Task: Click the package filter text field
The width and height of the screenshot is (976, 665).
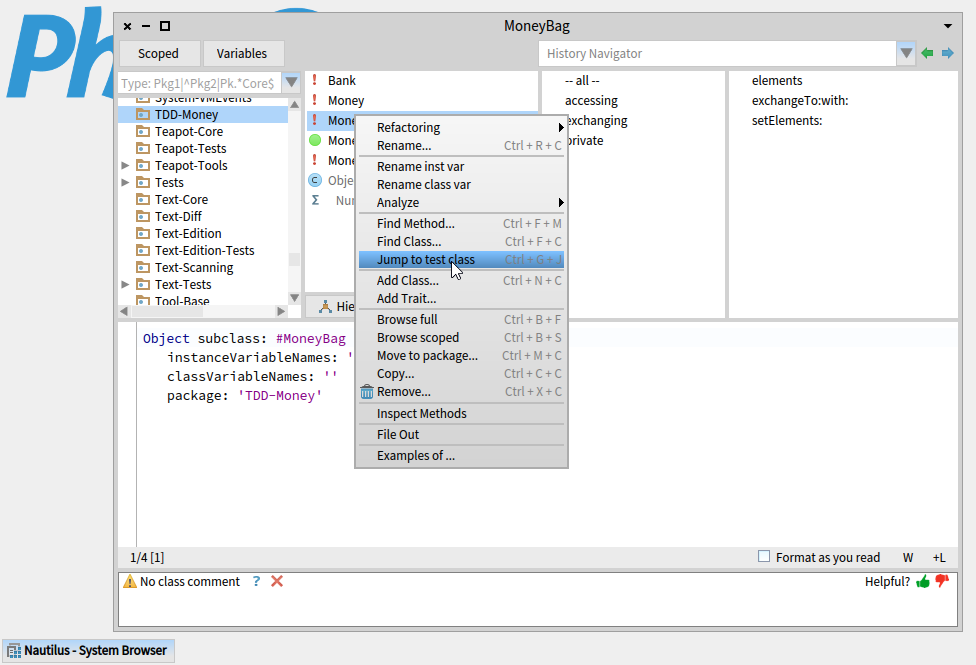Action: (x=200, y=83)
